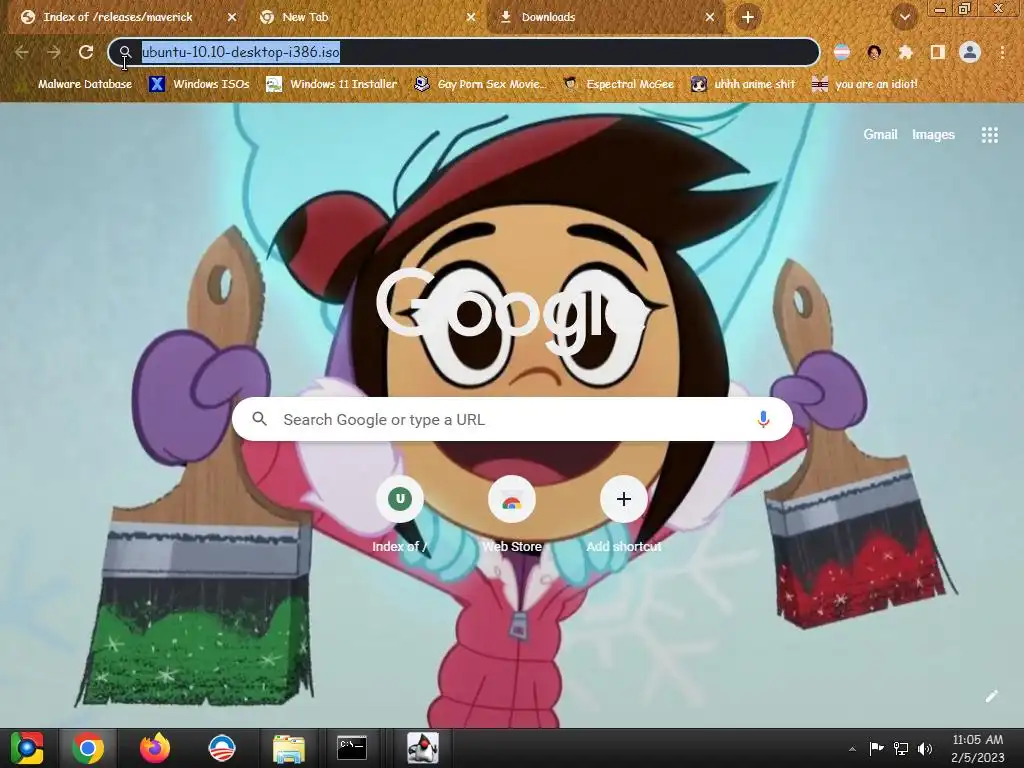1024x768 pixels.
Task: Launch Firefox from the taskbar
Action: [x=155, y=748]
